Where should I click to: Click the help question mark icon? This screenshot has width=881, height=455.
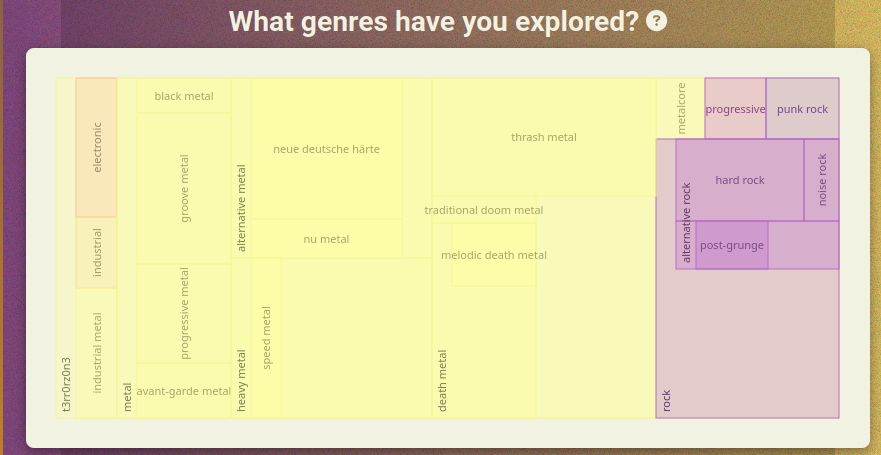point(657,21)
